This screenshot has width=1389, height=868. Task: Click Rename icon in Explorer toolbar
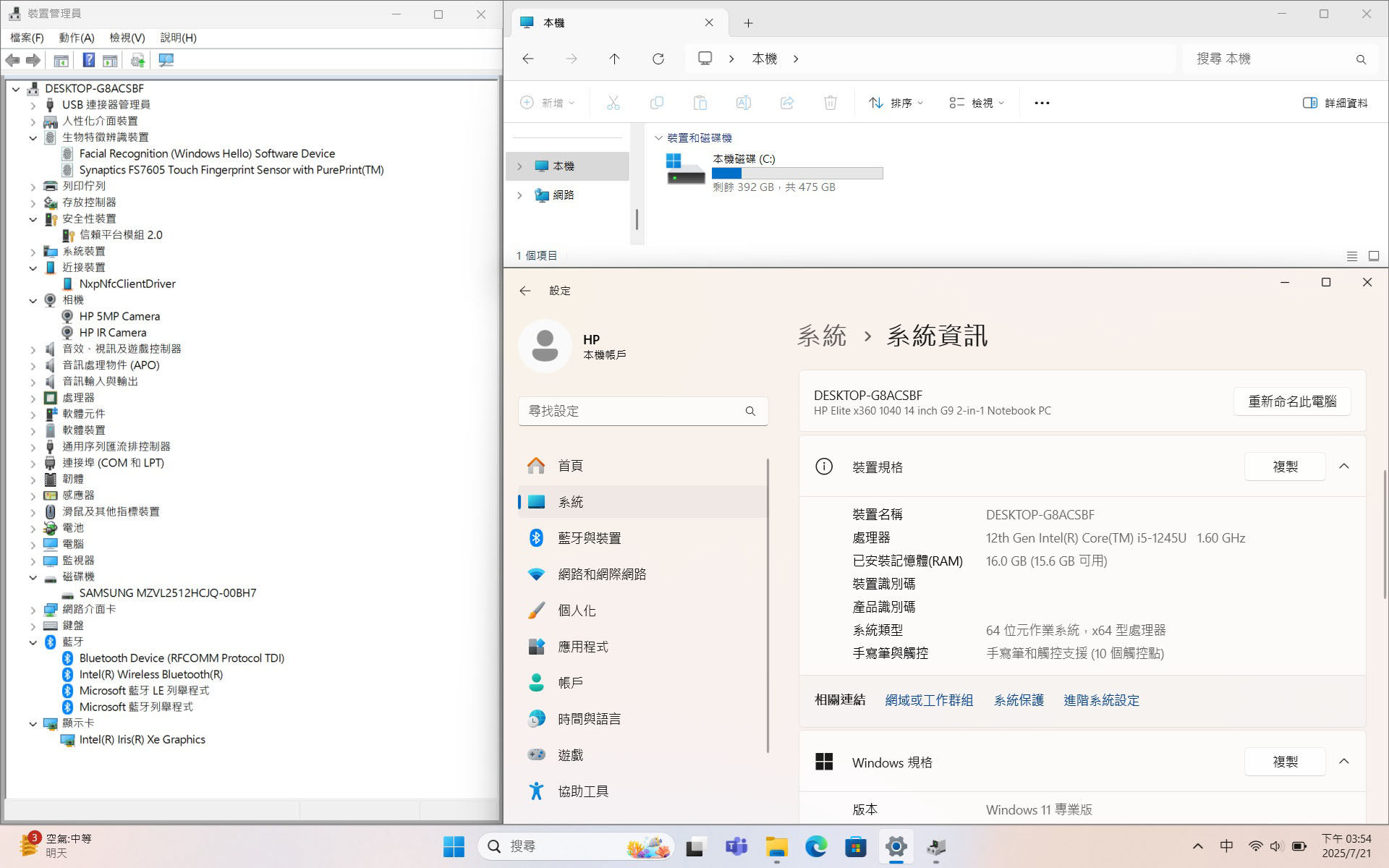click(744, 103)
